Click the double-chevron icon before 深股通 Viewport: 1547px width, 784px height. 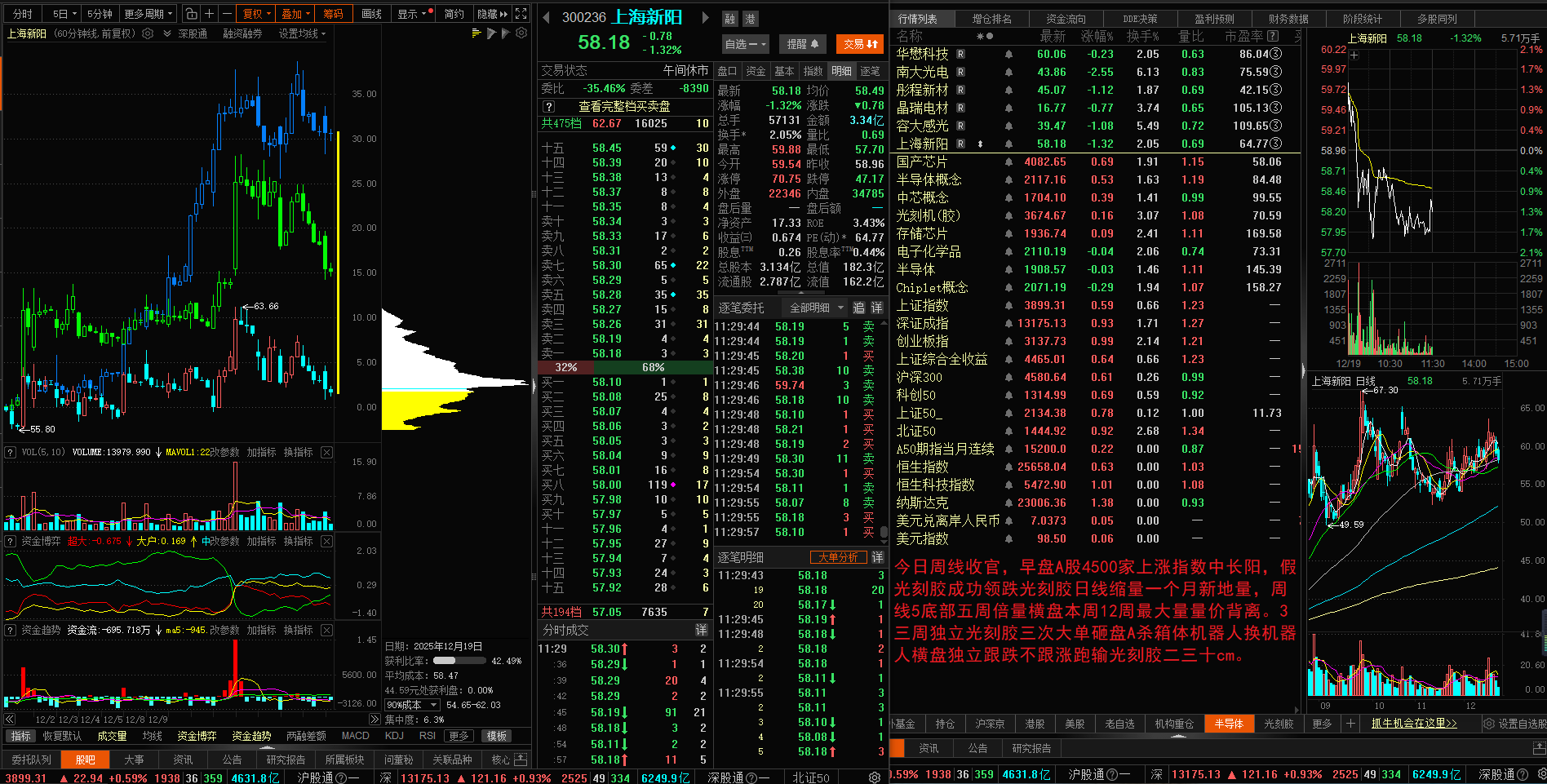(167, 33)
